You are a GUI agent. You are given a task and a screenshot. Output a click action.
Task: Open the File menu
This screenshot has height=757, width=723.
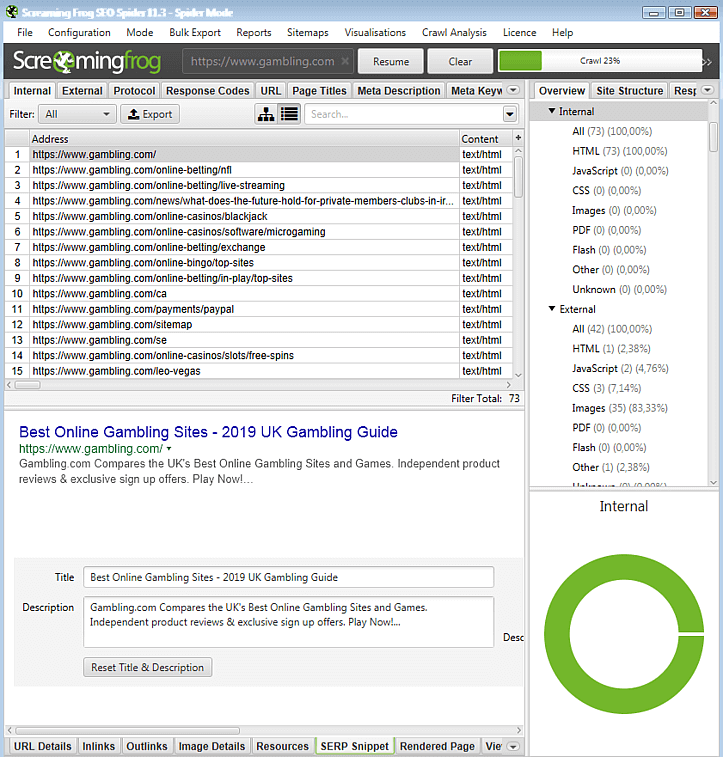click(25, 32)
